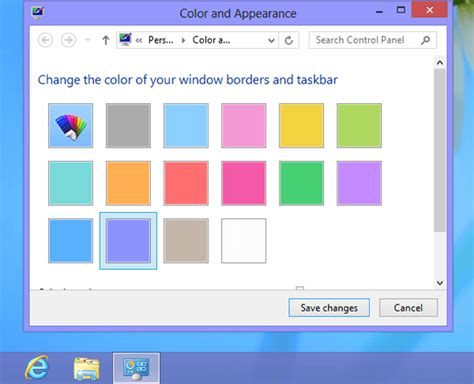Click the Color a... breadcrumb segment

coord(211,40)
